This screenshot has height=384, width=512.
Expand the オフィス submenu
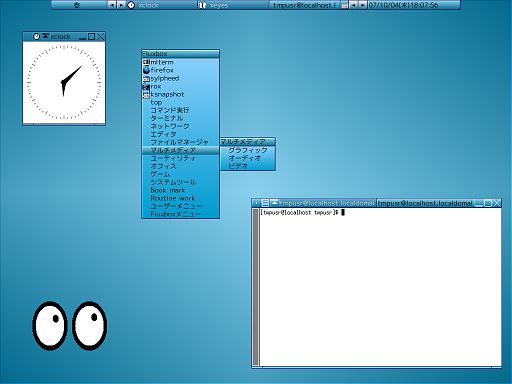coord(180,166)
